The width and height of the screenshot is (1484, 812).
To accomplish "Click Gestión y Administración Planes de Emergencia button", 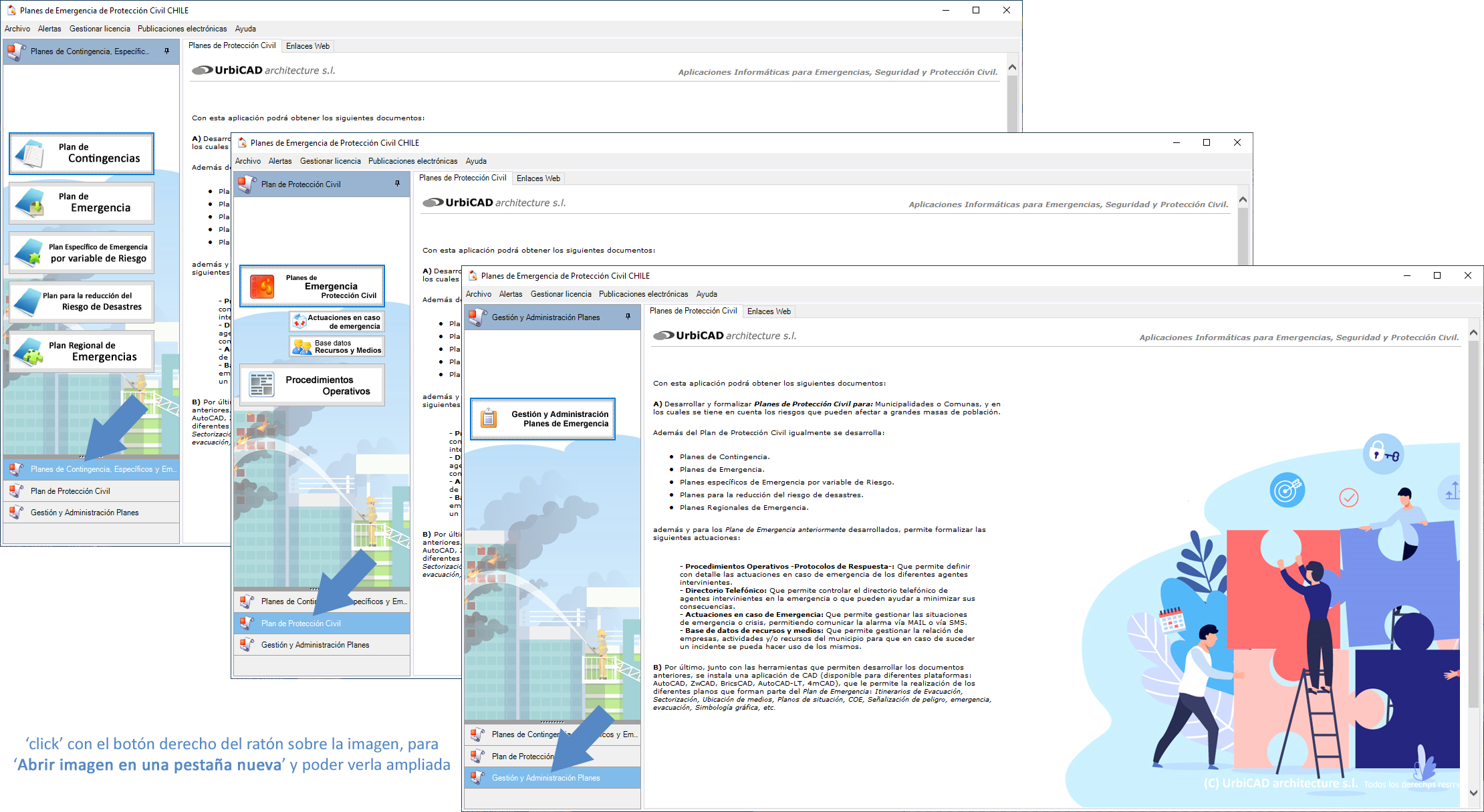I will click(x=543, y=419).
